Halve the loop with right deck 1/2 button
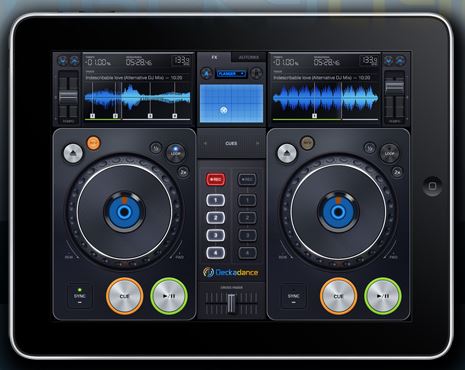The width and height of the screenshot is (465, 370). click(369, 148)
